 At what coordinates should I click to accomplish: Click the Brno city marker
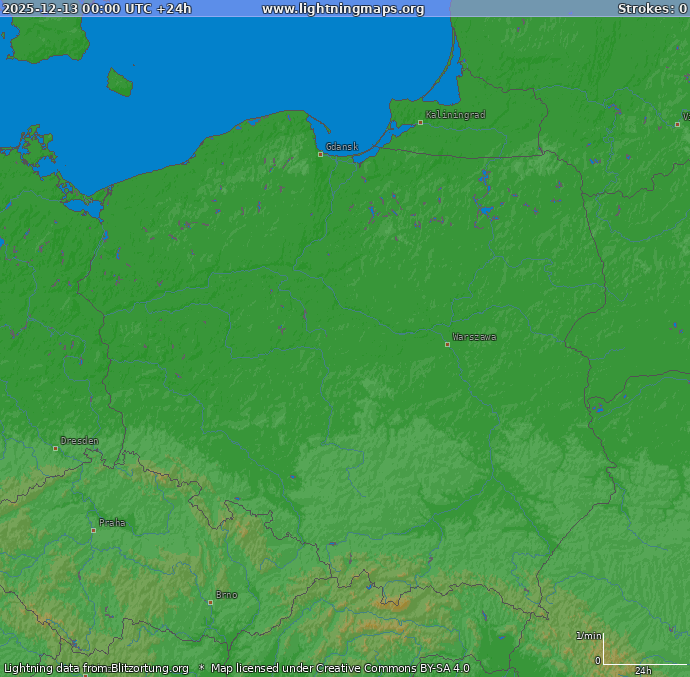[210, 603]
